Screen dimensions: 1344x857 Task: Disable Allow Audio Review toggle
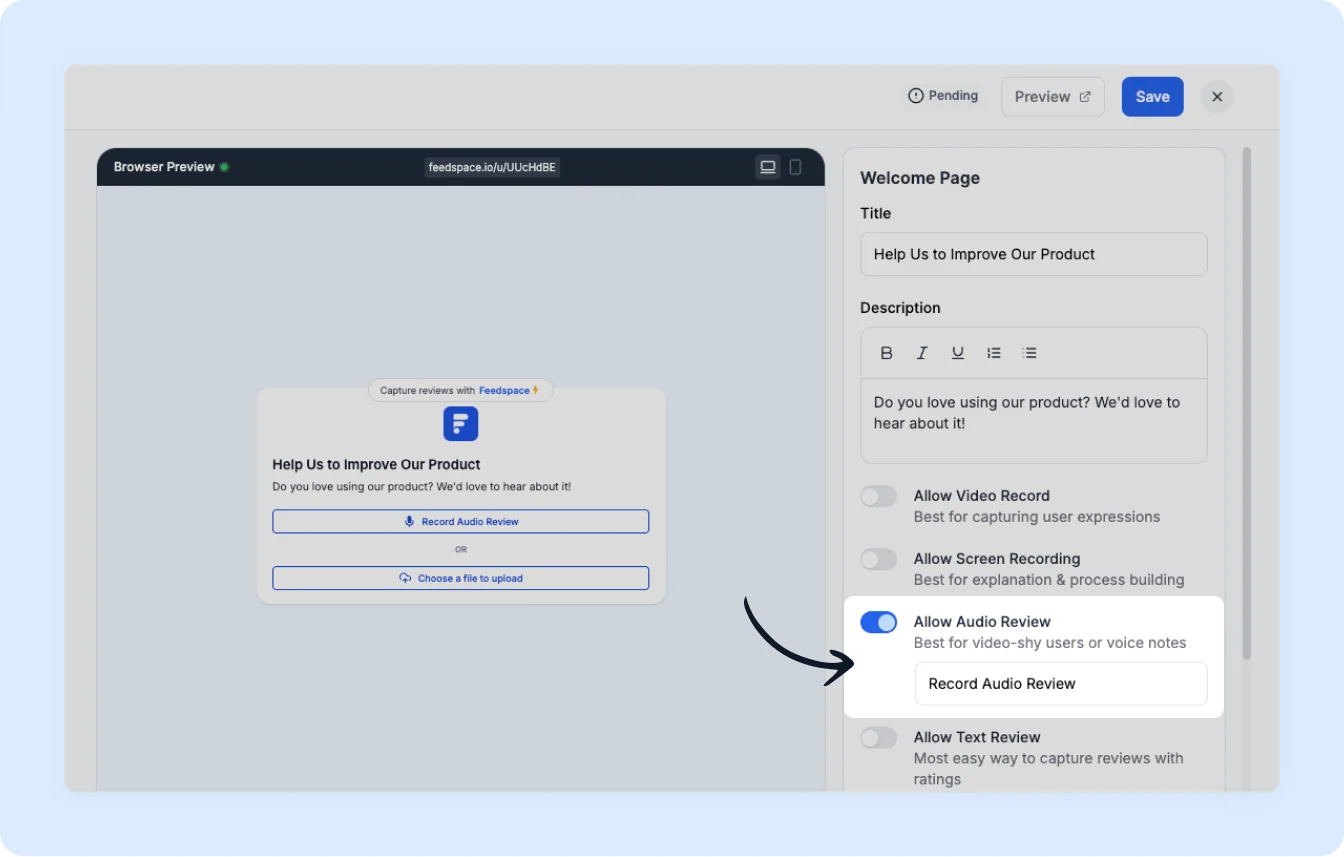(879, 623)
